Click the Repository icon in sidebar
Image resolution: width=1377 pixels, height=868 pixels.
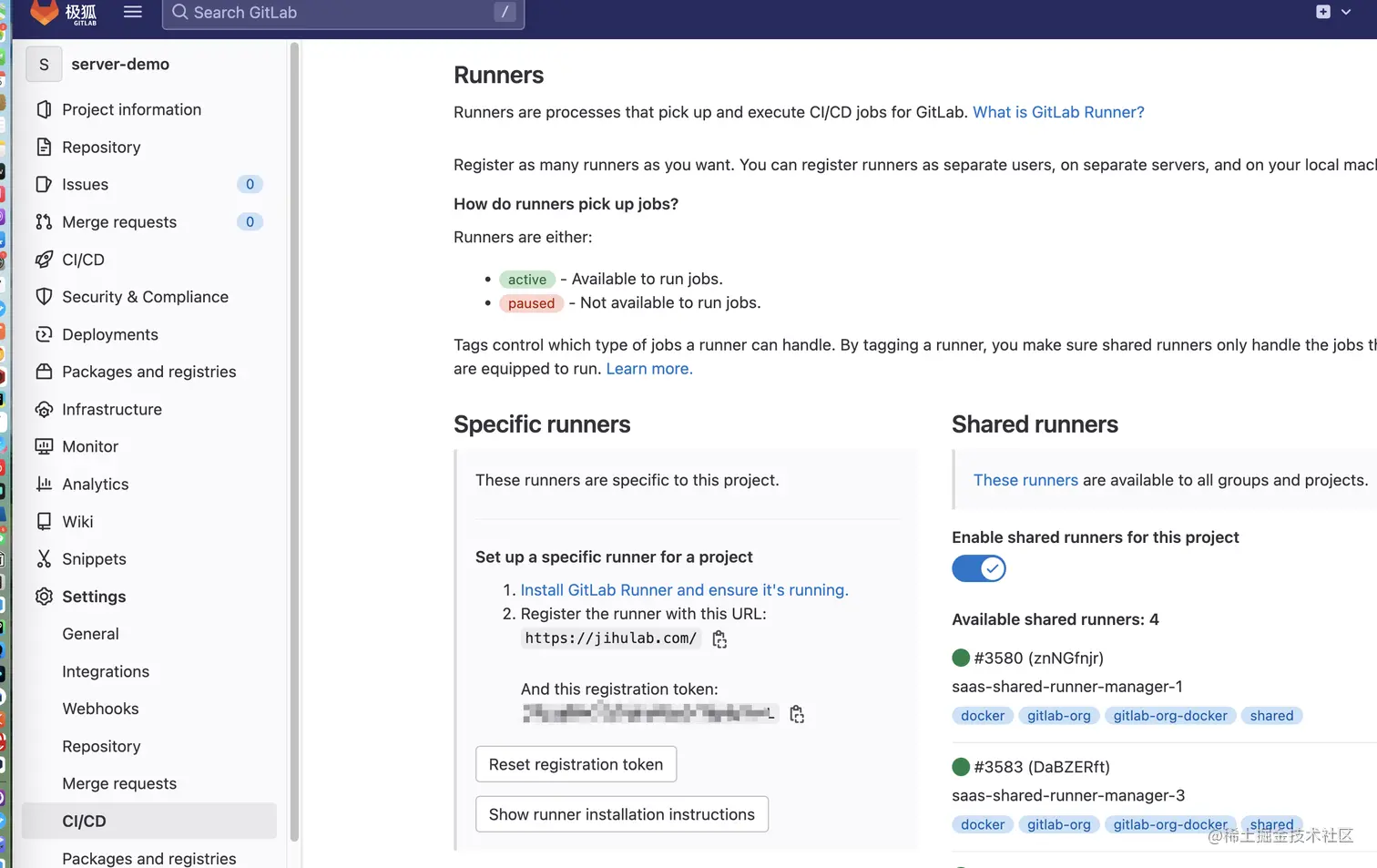(x=44, y=147)
